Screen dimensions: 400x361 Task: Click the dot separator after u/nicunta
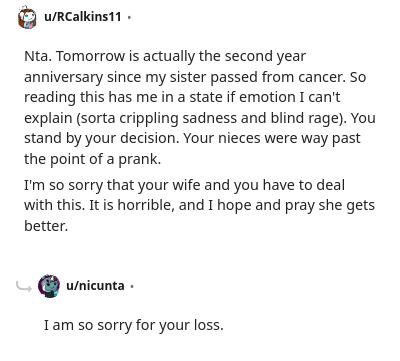pyautogui.click(x=132, y=286)
